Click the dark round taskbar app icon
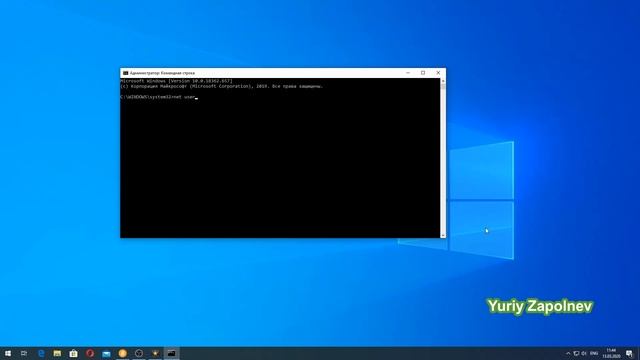 139,353
